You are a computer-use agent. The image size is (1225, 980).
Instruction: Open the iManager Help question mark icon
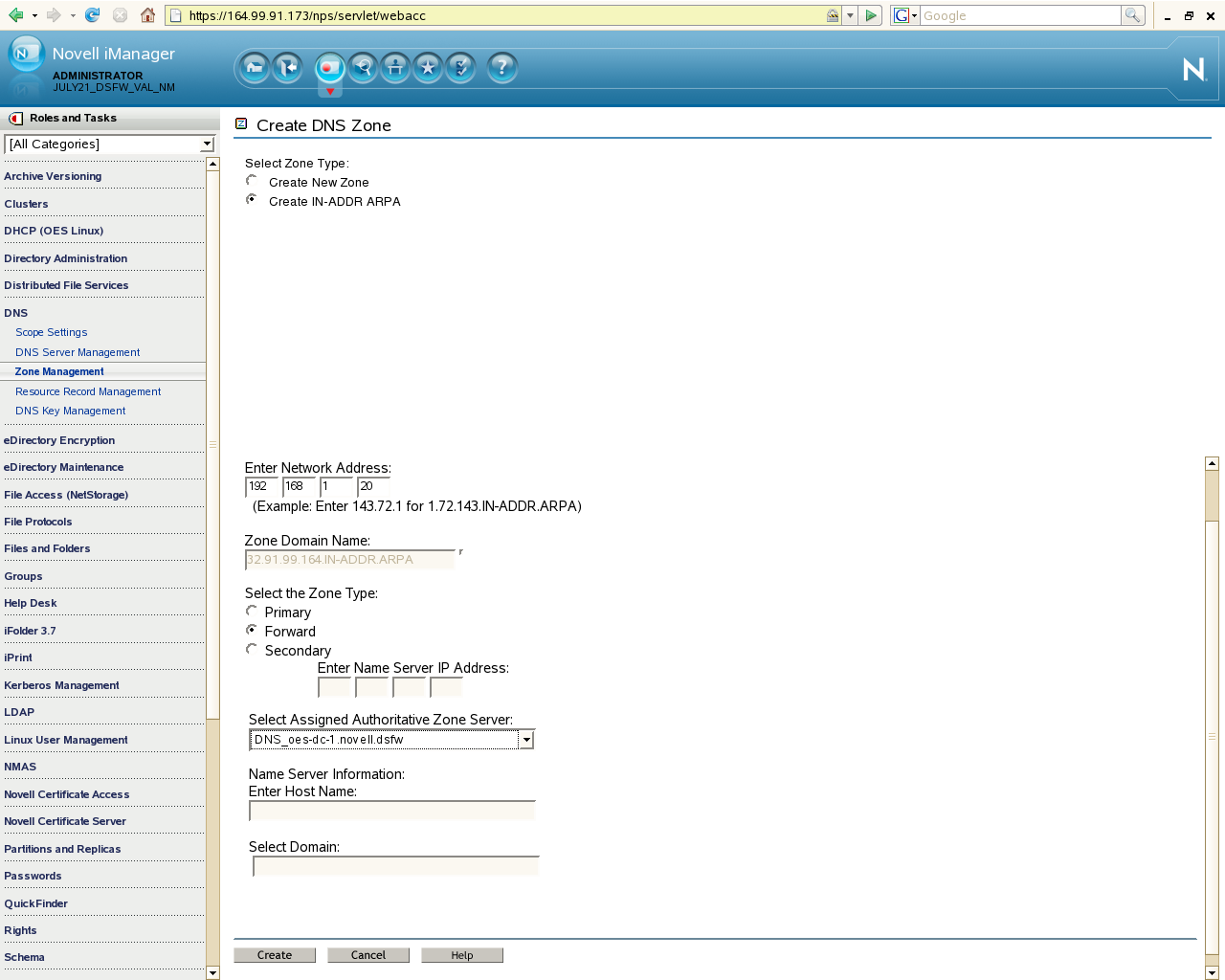(x=502, y=67)
